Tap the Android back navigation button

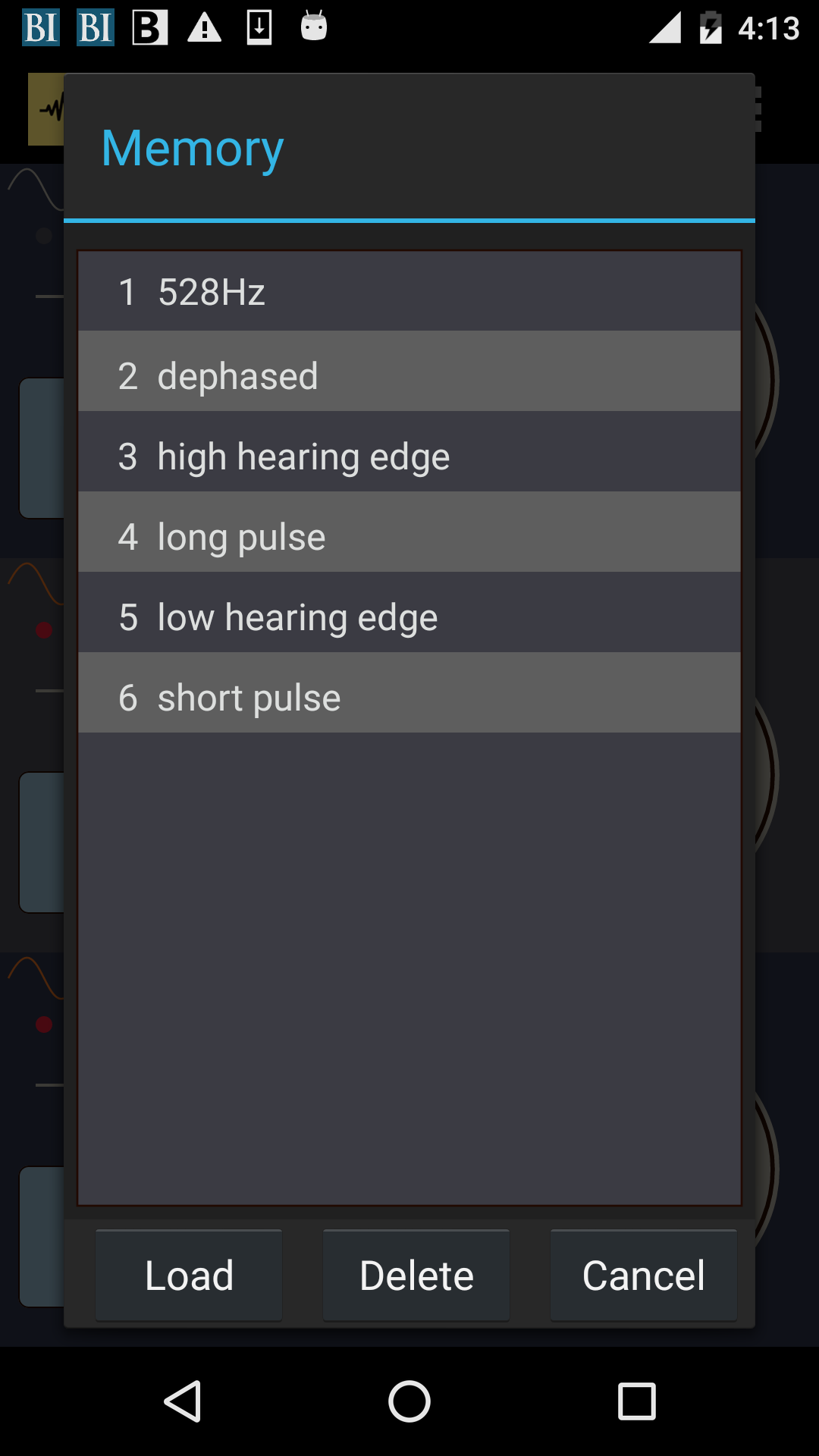(183, 1401)
